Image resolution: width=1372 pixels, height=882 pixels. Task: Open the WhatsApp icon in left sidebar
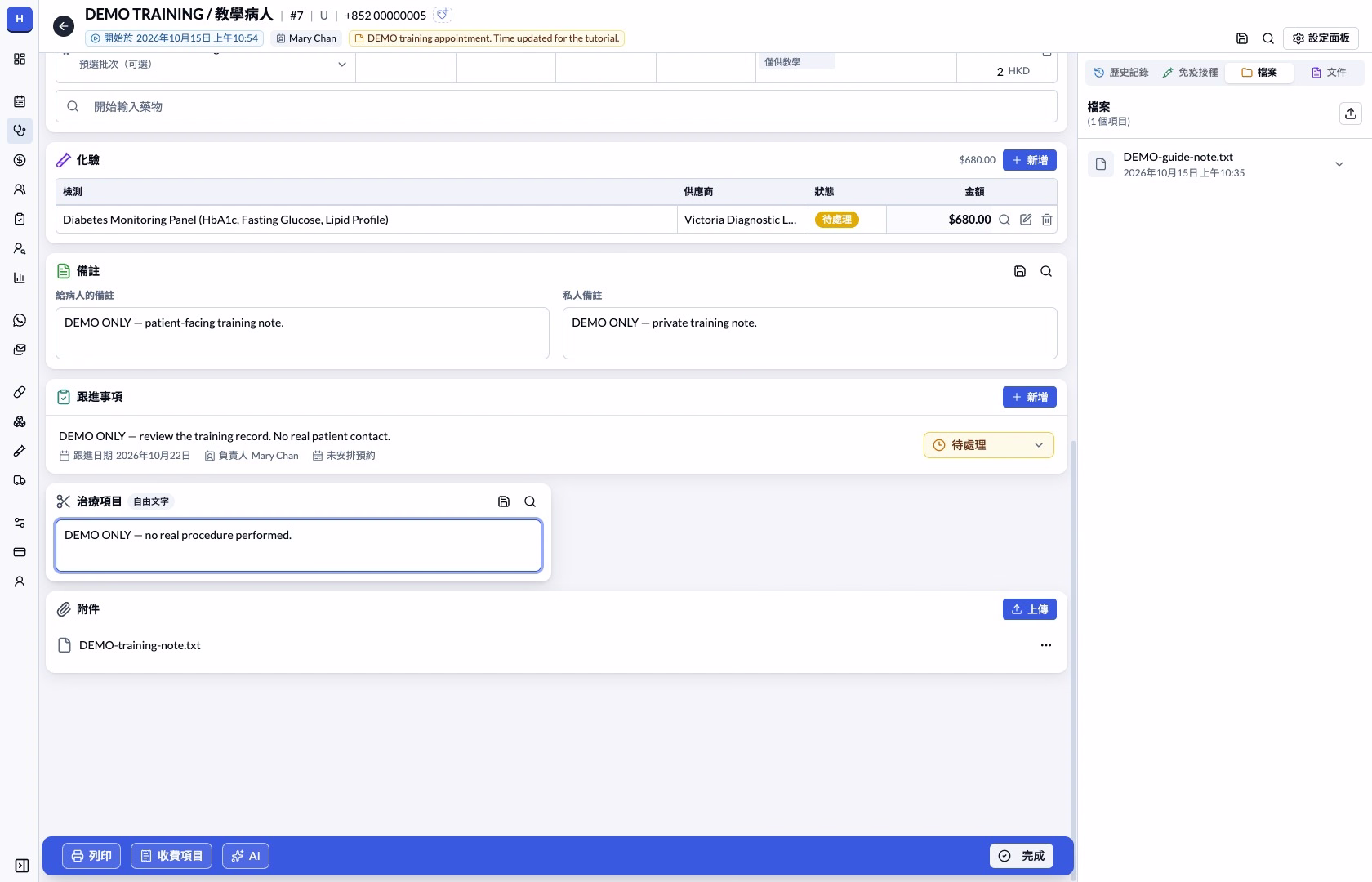[20, 320]
